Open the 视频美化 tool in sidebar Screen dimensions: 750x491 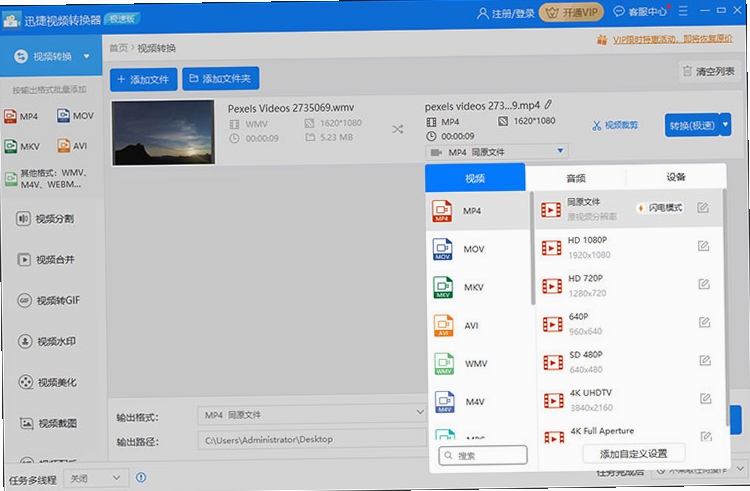pos(47,382)
